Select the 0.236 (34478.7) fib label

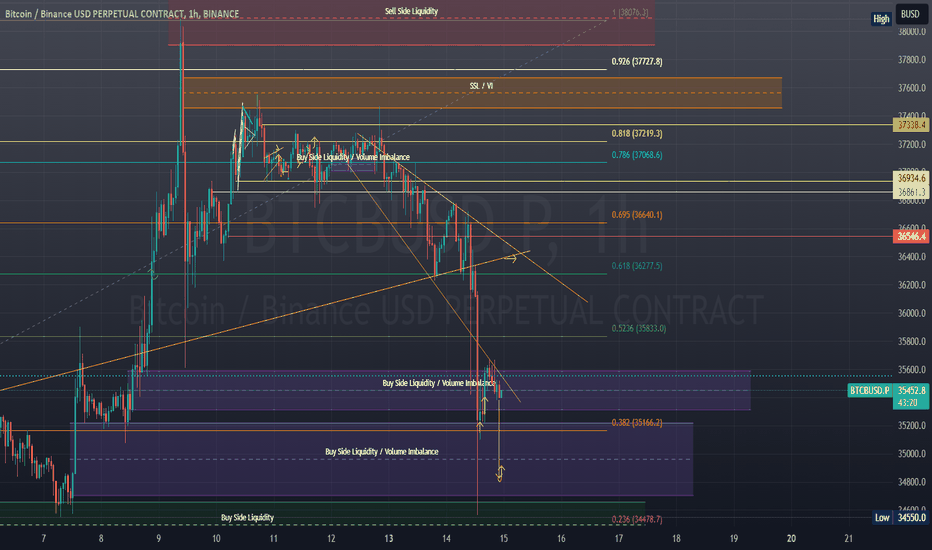tap(637, 519)
